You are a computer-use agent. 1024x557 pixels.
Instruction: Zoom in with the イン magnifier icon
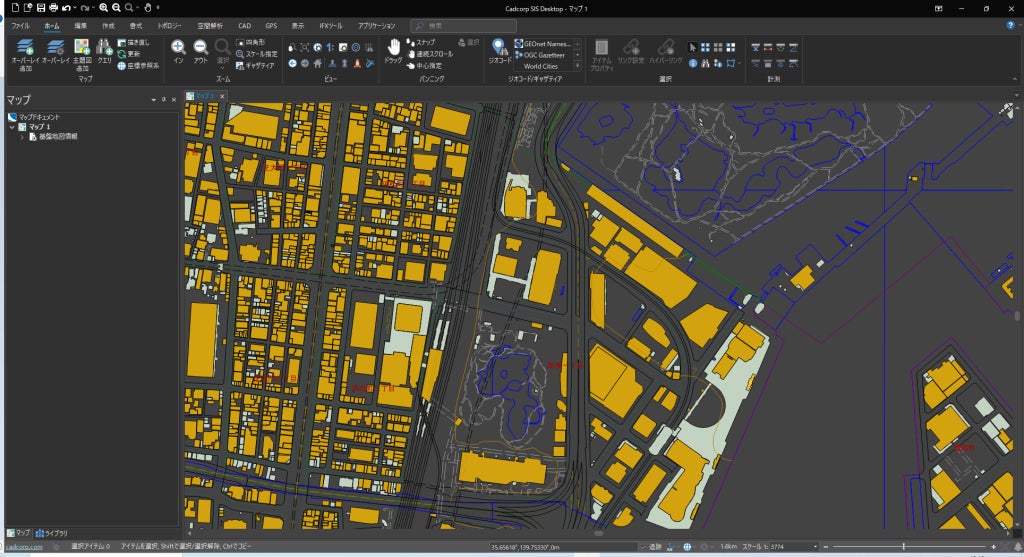click(x=178, y=47)
